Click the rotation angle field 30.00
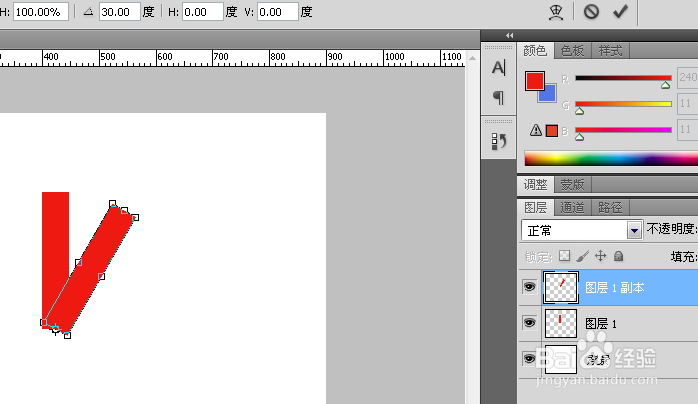698x404 pixels. point(119,12)
